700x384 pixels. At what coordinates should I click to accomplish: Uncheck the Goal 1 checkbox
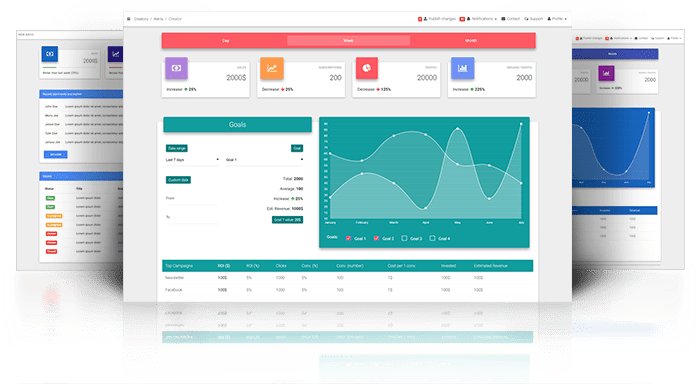click(x=348, y=238)
